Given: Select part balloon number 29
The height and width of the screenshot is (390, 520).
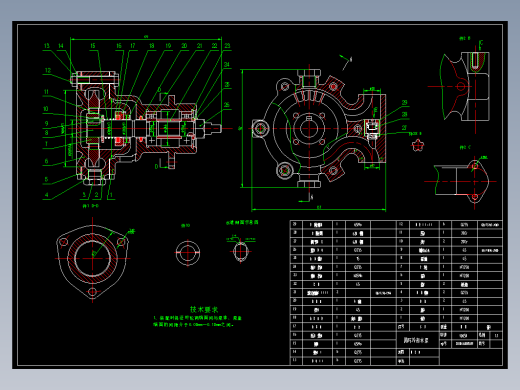Looking at the screenshot, I should [404, 103].
